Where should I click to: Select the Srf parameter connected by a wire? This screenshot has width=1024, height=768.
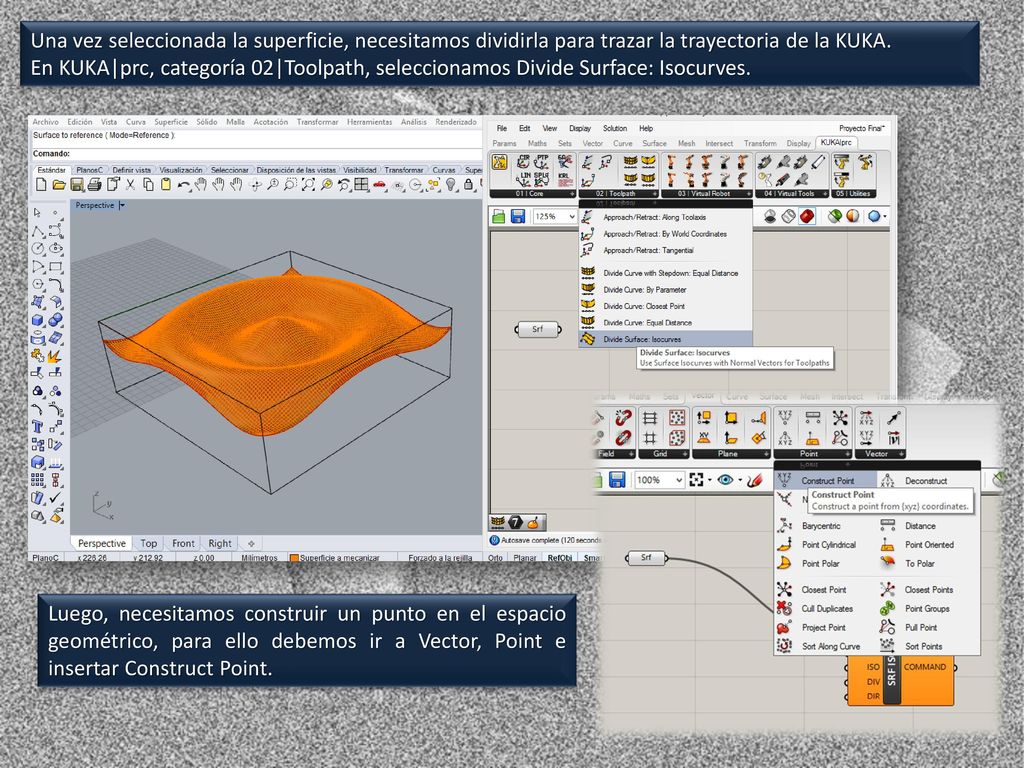click(646, 558)
